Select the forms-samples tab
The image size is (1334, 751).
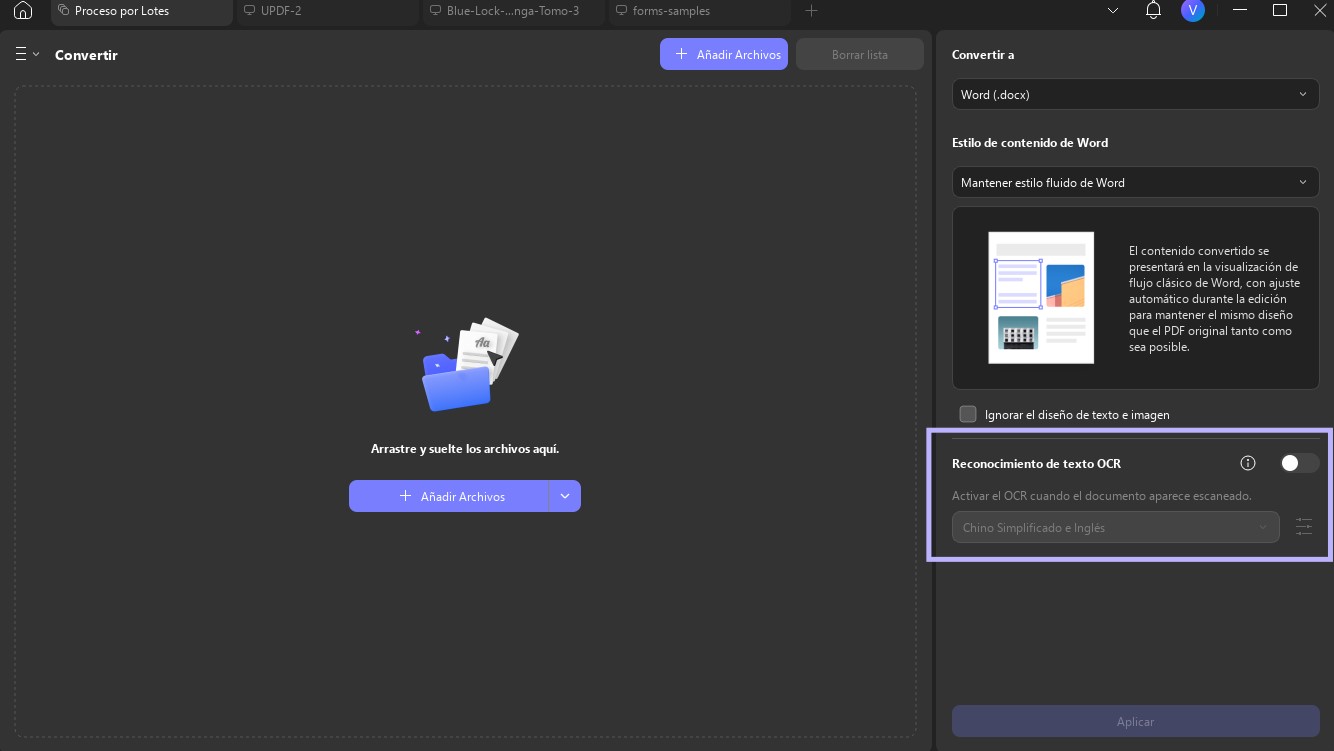[x=699, y=11]
